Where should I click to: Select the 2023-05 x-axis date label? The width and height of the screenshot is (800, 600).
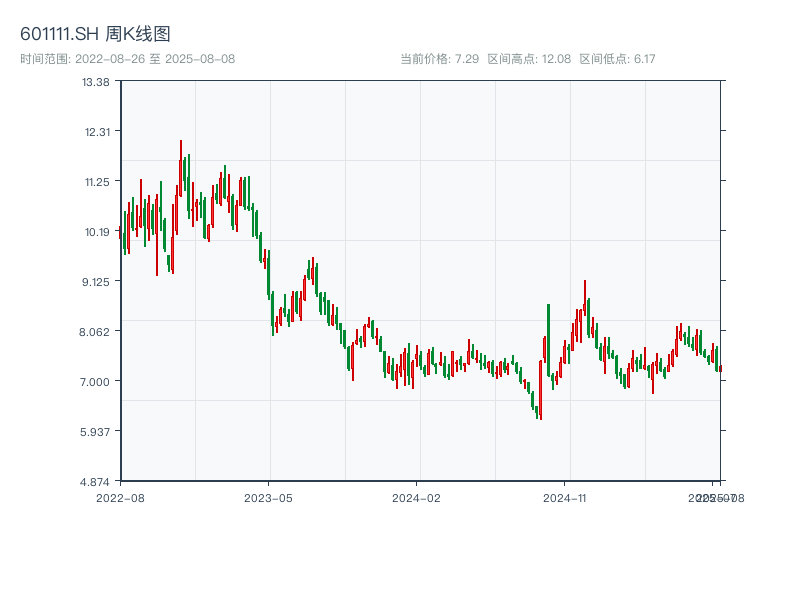coord(269,497)
